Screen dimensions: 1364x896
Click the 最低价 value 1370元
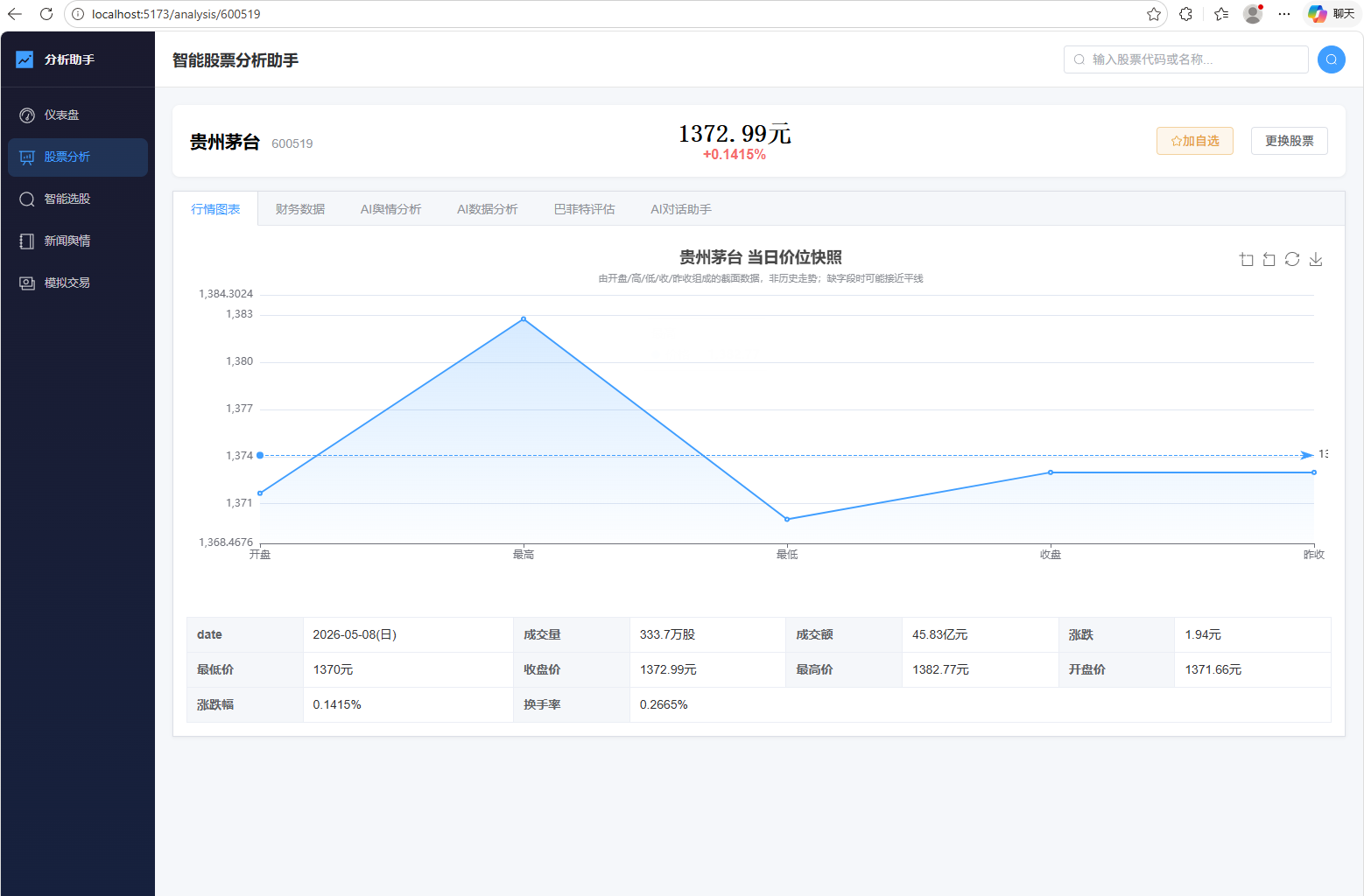pos(334,670)
